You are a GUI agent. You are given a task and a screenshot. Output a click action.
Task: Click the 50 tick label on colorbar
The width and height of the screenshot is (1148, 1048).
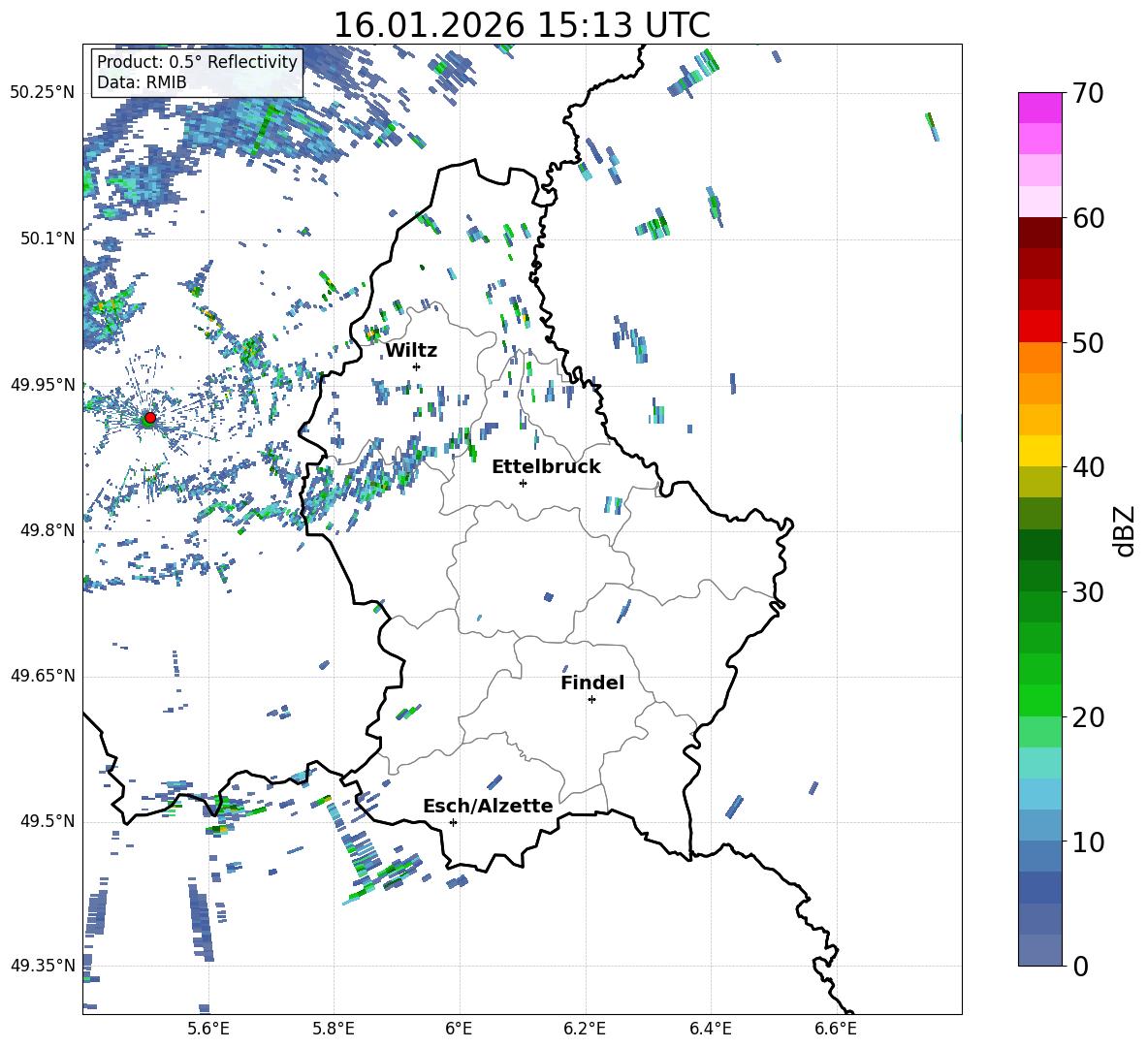(x=1088, y=343)
